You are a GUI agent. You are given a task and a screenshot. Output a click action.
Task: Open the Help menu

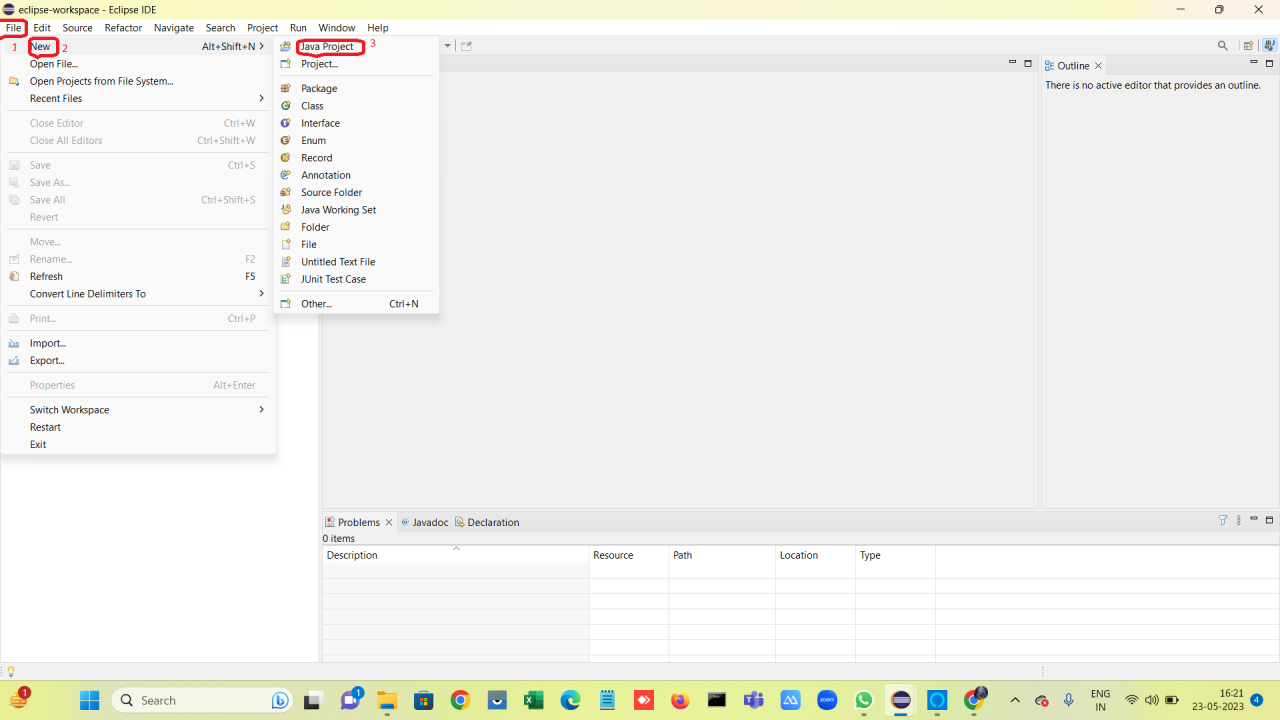pyautogui.click(x=378, y=28)
